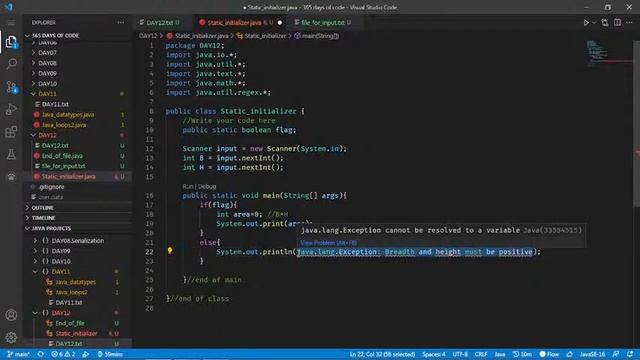Select End_of_file class in Java Projects
640x360 pixels.
click(x=70, y=323)
